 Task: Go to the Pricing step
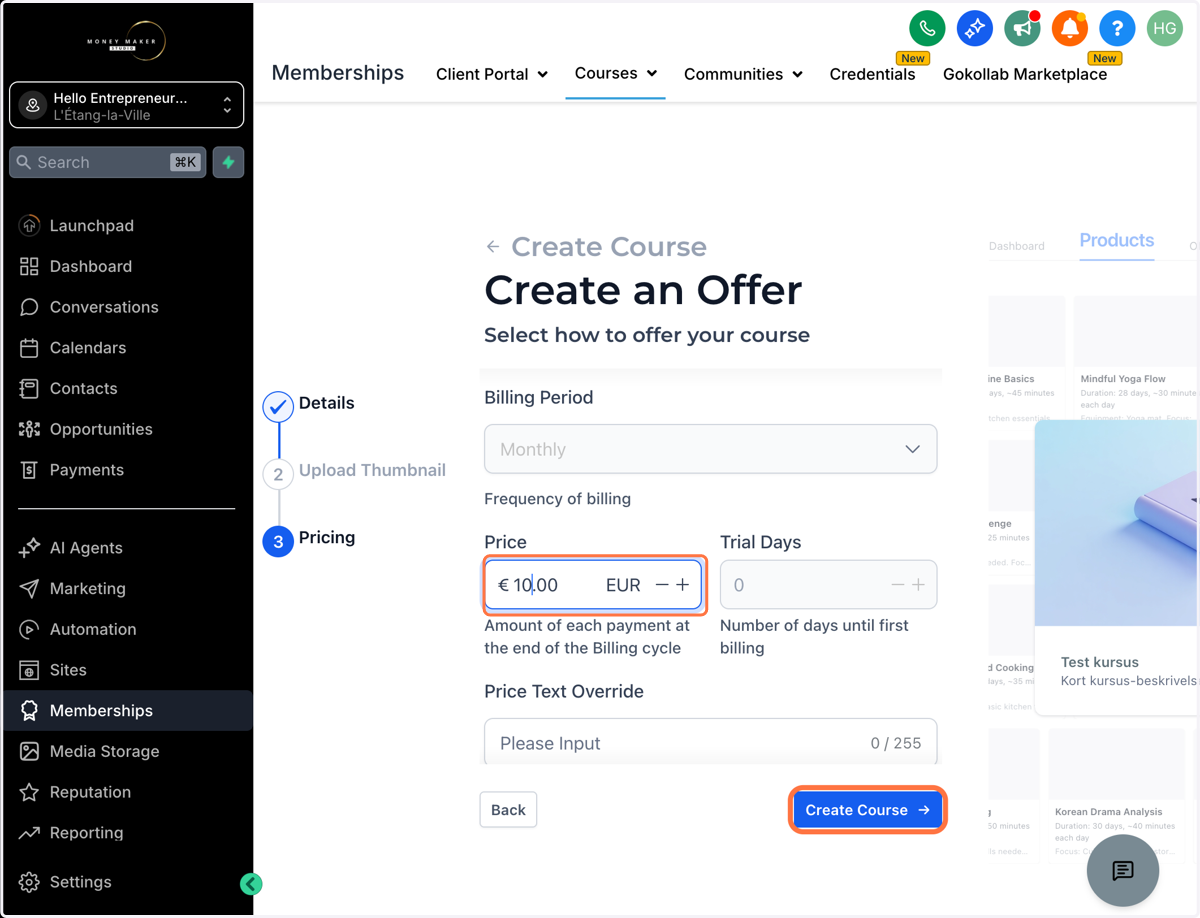click(x=309, y=539)
